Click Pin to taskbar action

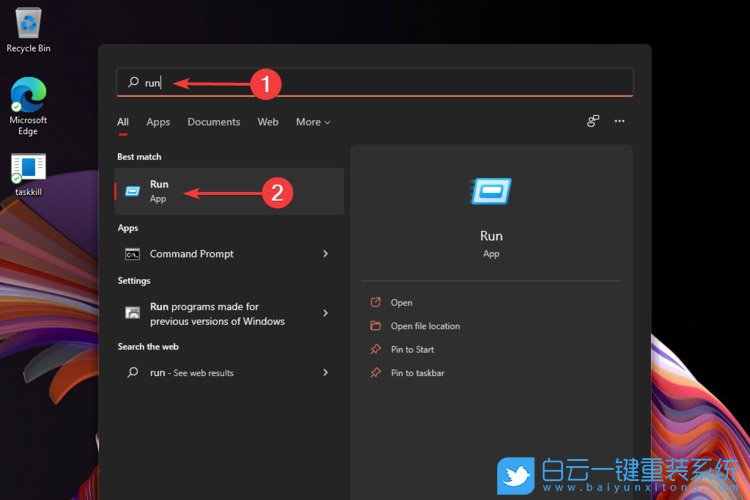(x=418, y=373)
